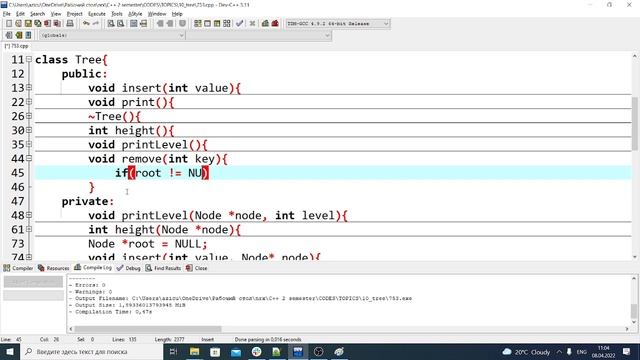640x360 pixels.
Task: Click the Save file toolbar icon
Action: click(28, 24)
